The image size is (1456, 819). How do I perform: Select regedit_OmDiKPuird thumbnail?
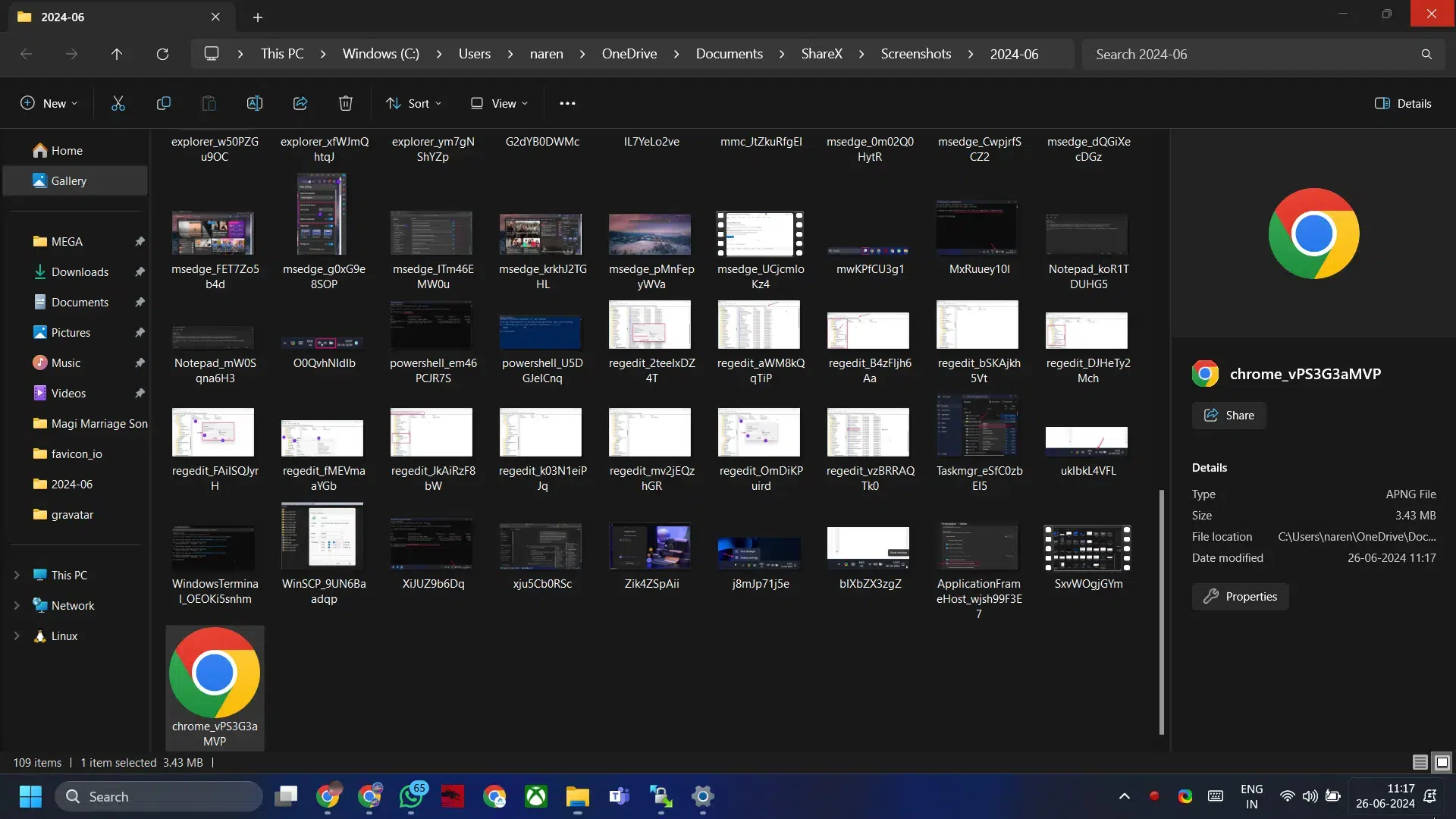coord(759,431)
